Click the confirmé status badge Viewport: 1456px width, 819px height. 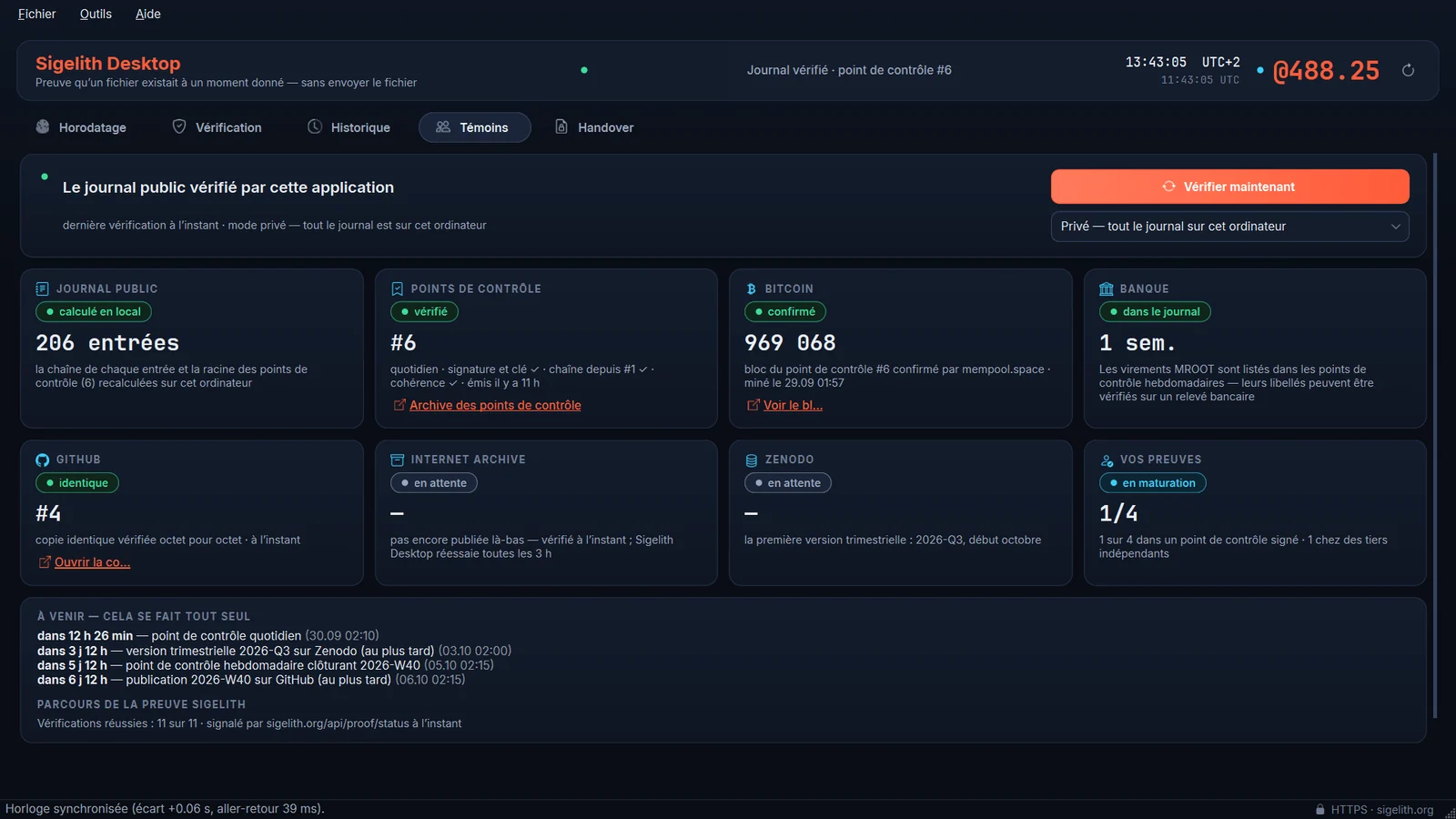(x=784, y=311)
